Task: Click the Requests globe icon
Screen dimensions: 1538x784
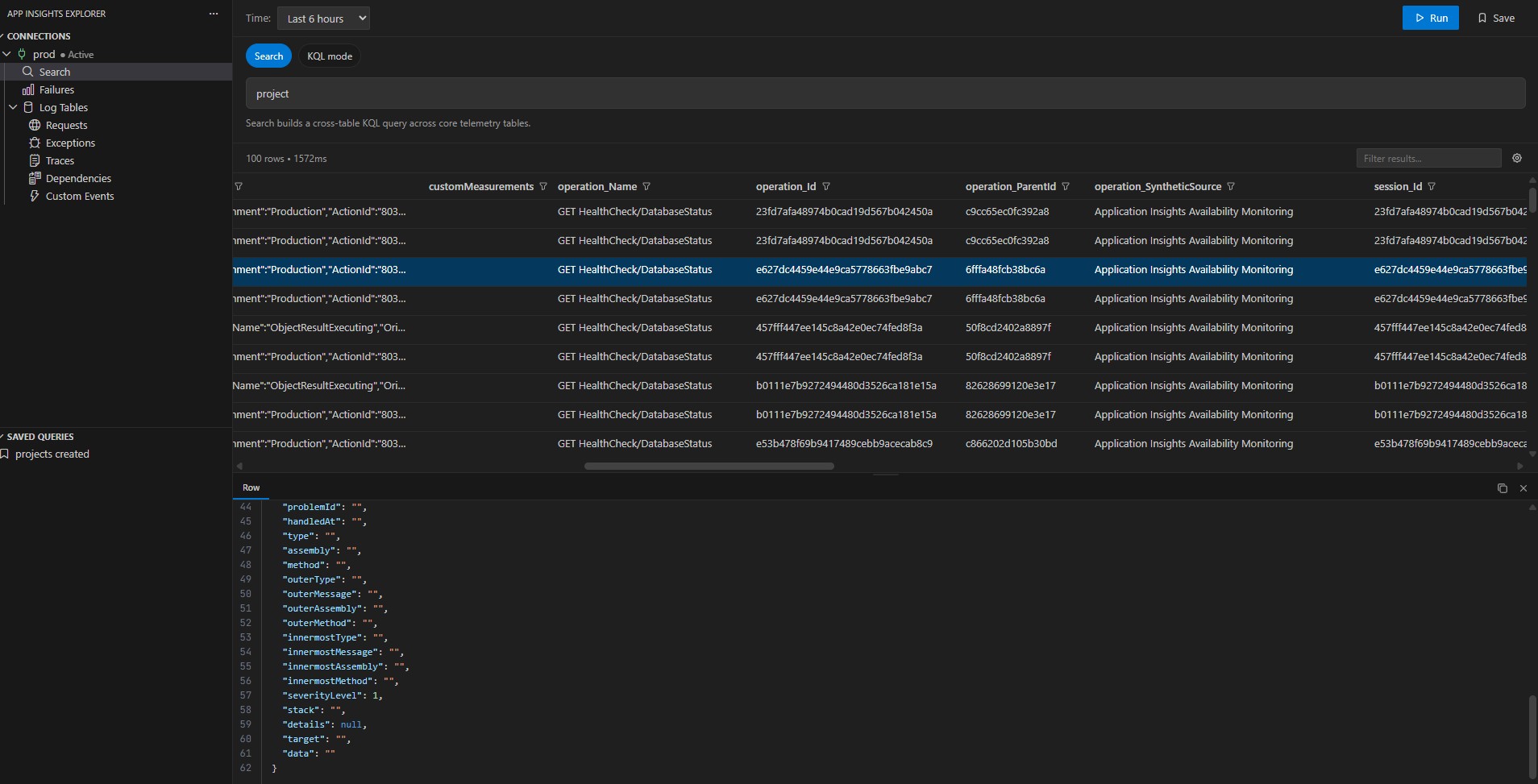Action: 35,125
